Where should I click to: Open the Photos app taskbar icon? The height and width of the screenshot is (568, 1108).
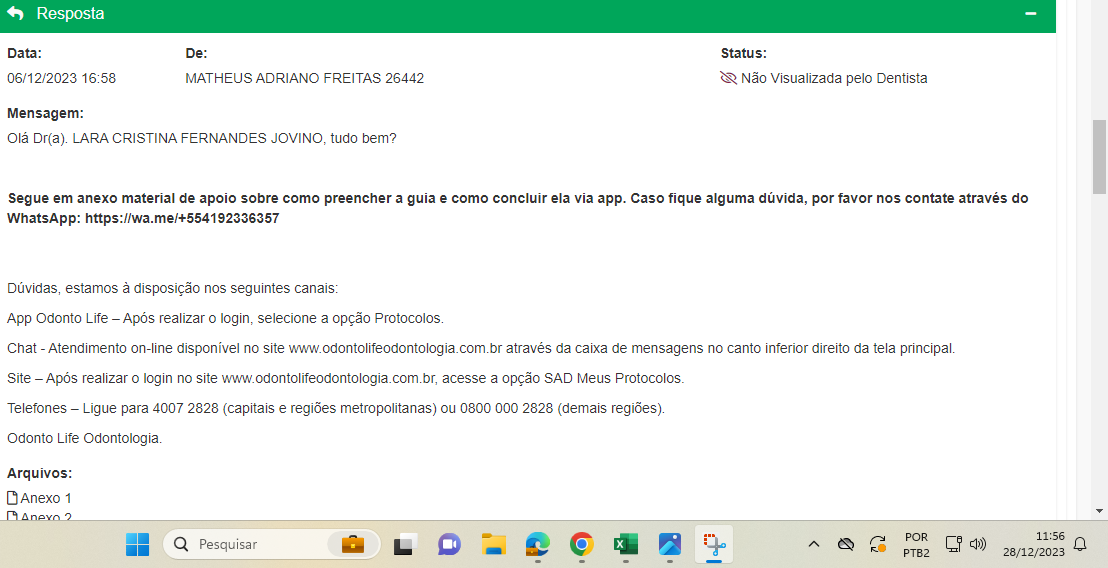670,544
